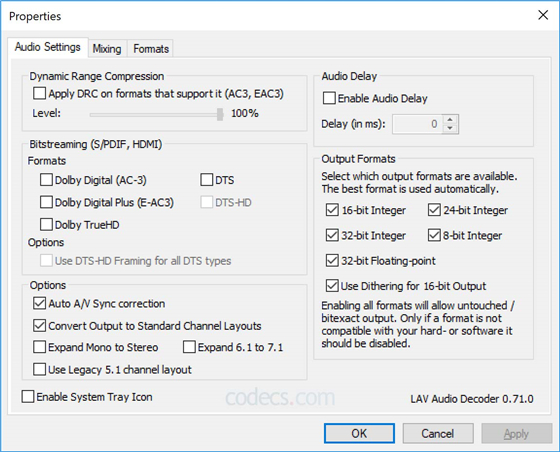560x452 pixels.
Task: Click the Bitstreaming (S/PDIF, HDMI) group label
Action: 96,144
